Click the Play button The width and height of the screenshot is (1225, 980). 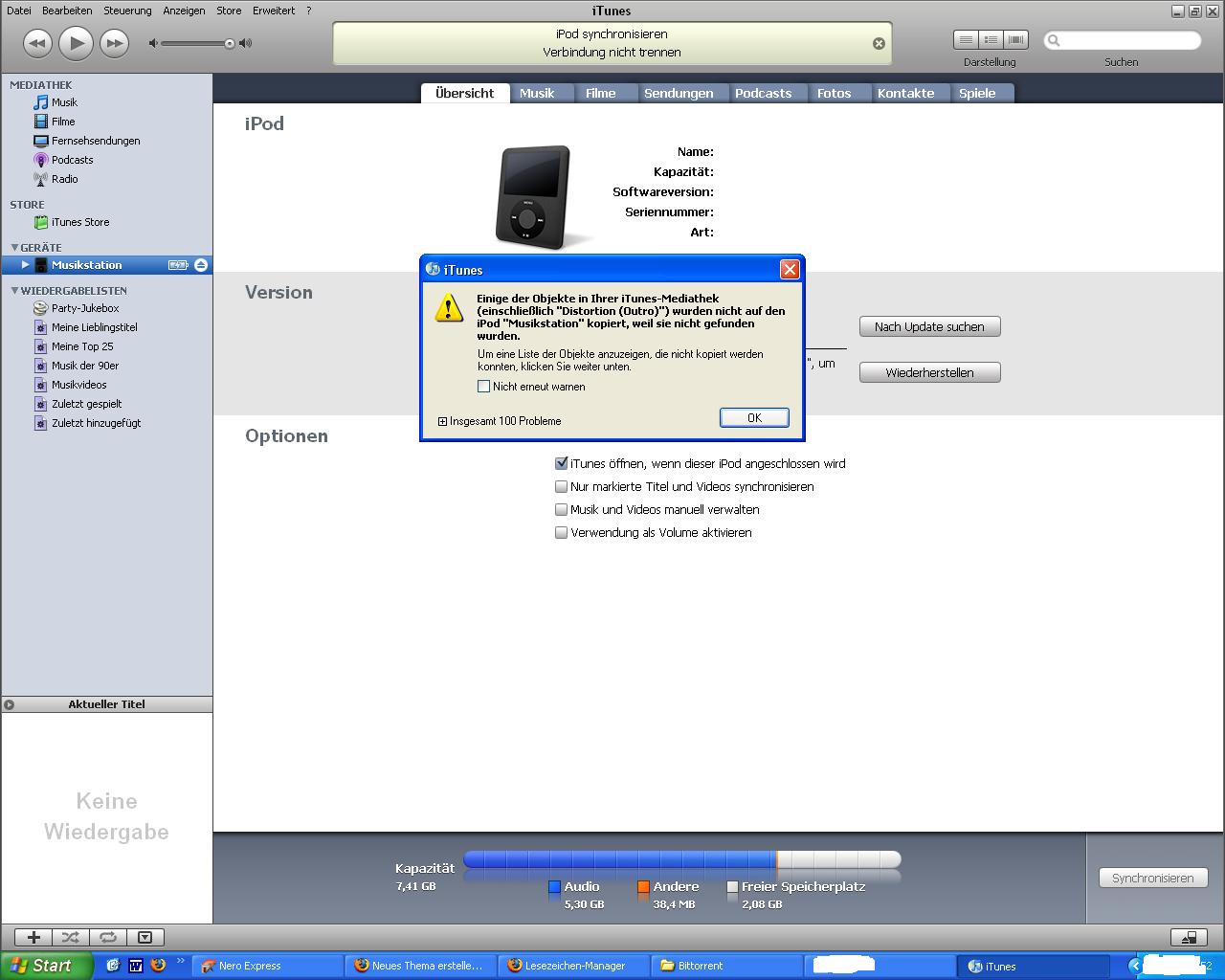pos(76,43)
